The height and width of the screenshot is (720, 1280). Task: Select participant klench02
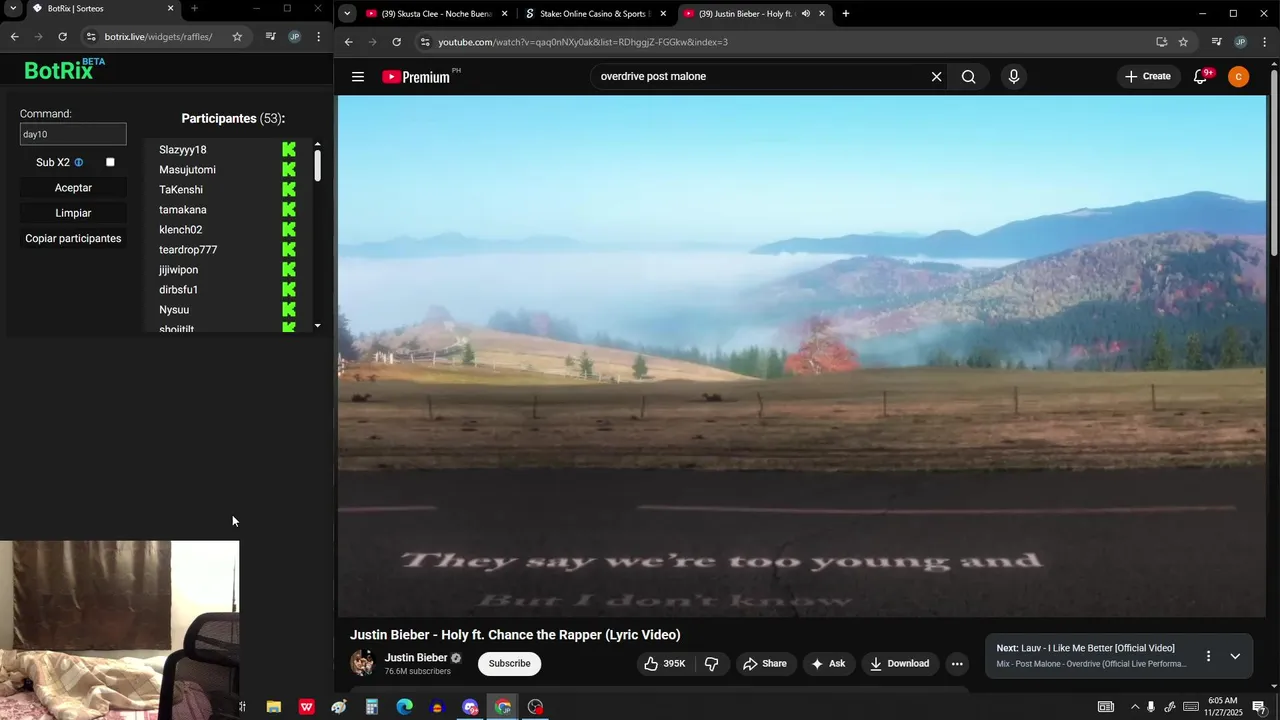pos(181,230)
